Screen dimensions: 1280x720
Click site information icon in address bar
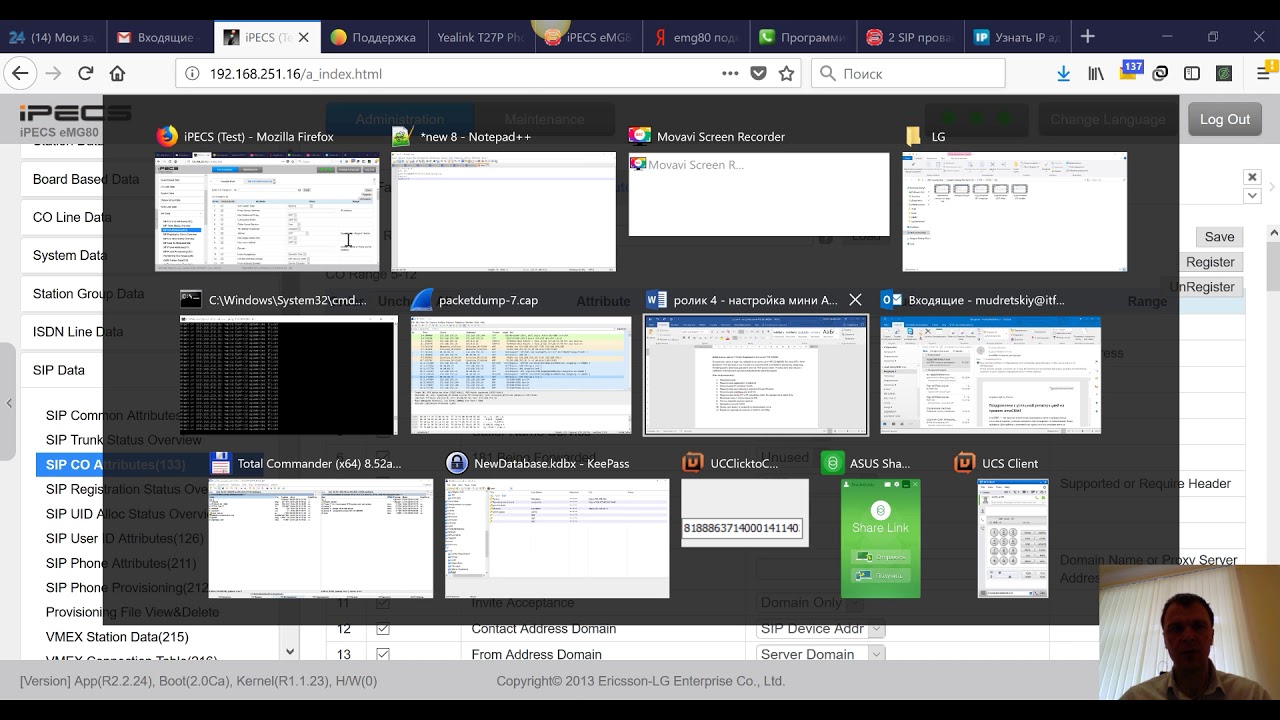[192, 73]
